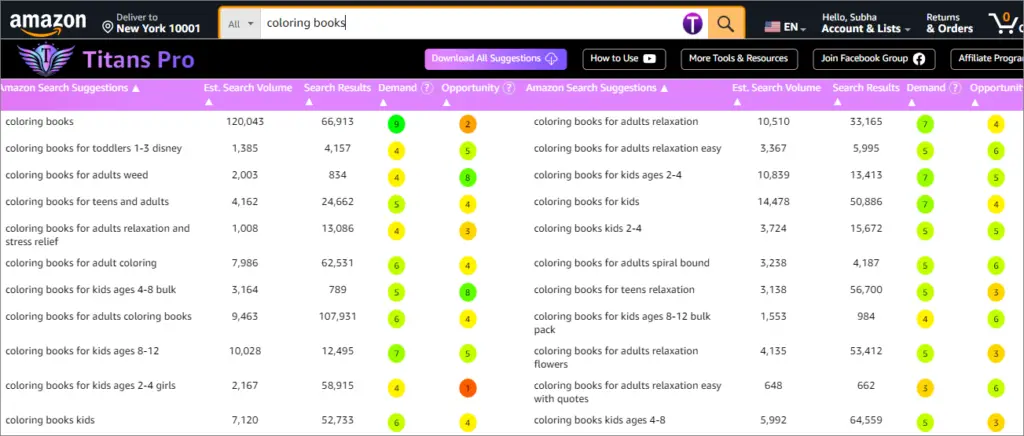Viewport: 1024px width, 436px height.
Task: Open the How to Use video button
Action: point(624,59)
